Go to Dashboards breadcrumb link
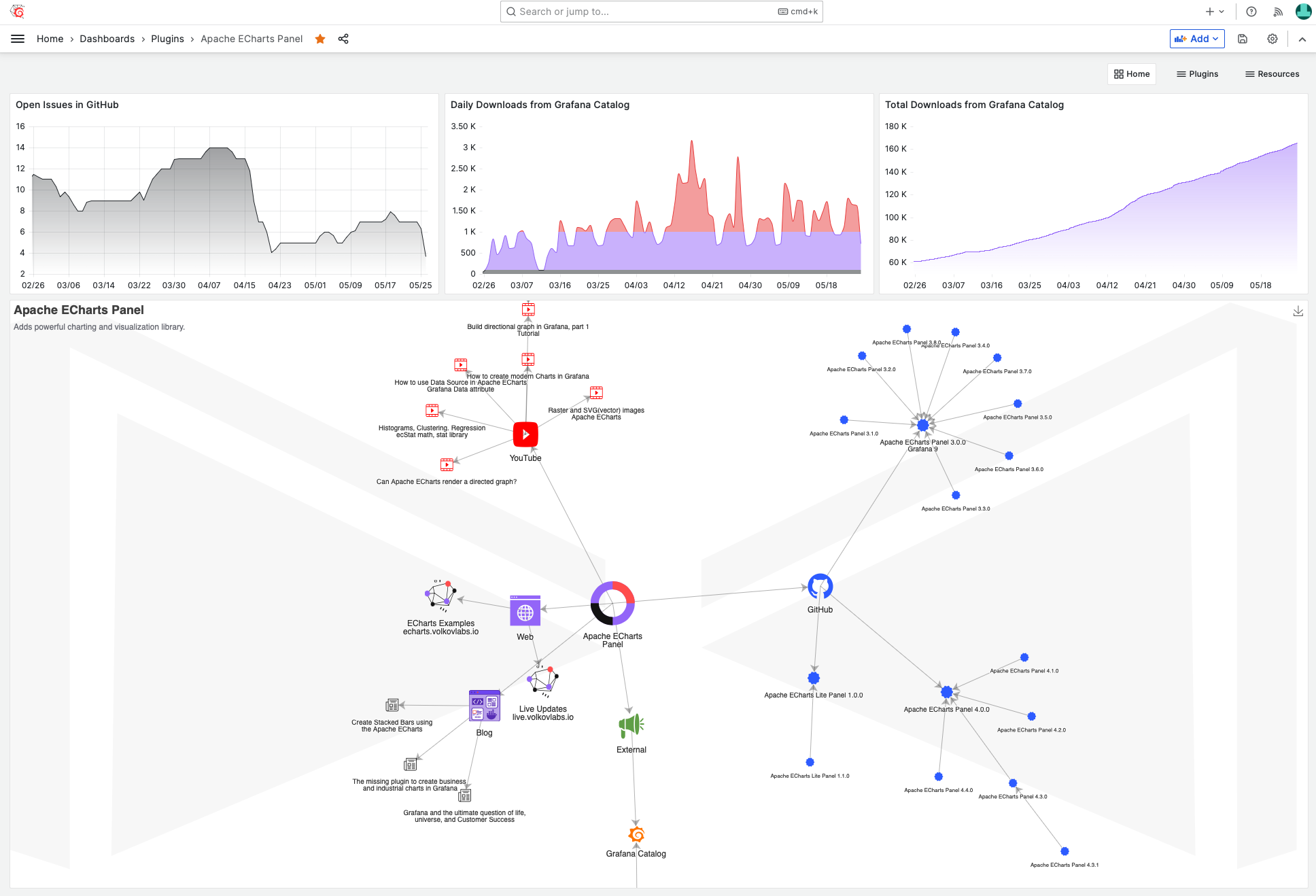Viewport: 1316px width, 896px height. [x=107, y=39]
